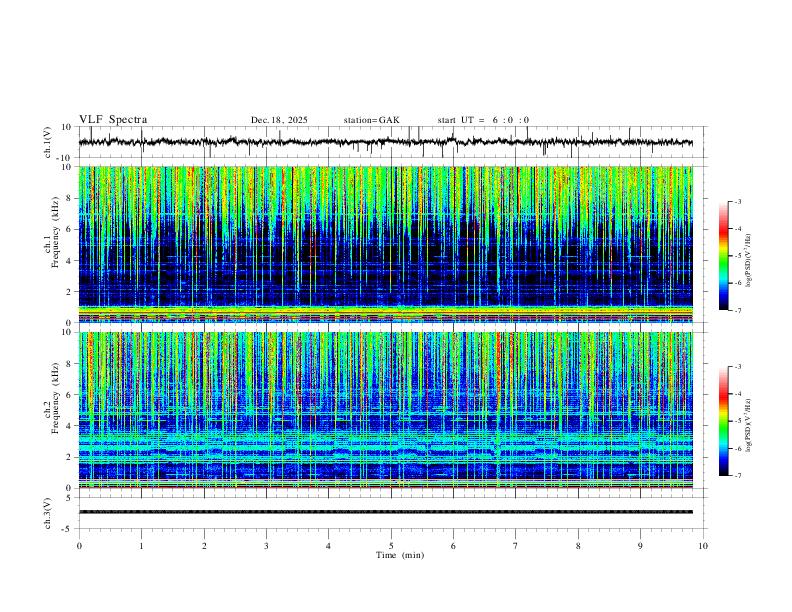Click time axis tick label '0'
Viewport: 792px width, 612px height.
coord(79,546)
